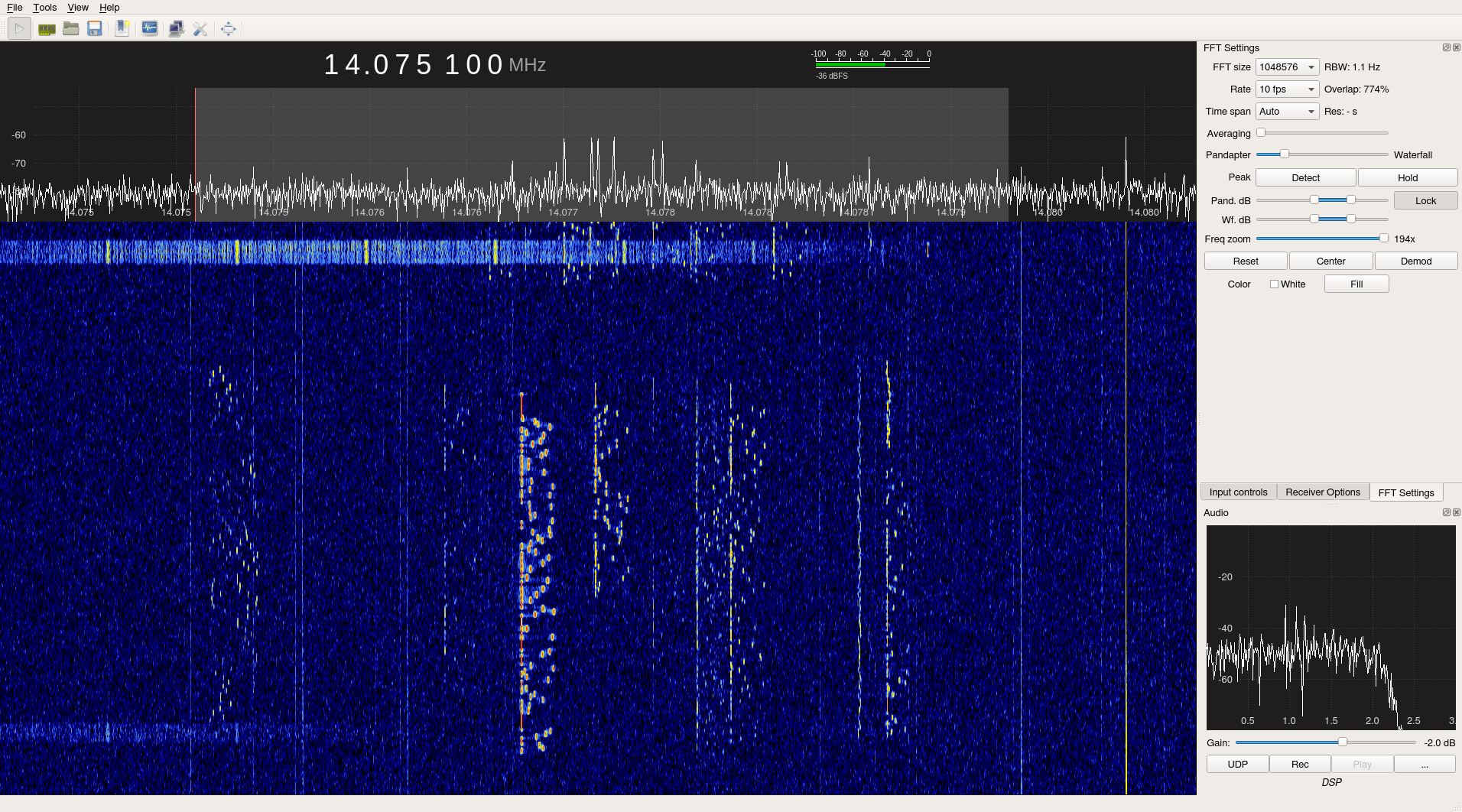The image size is (1462, 812).
Task: Click the Freq zoom slider handle
Action: click(x=1383, y=239)
